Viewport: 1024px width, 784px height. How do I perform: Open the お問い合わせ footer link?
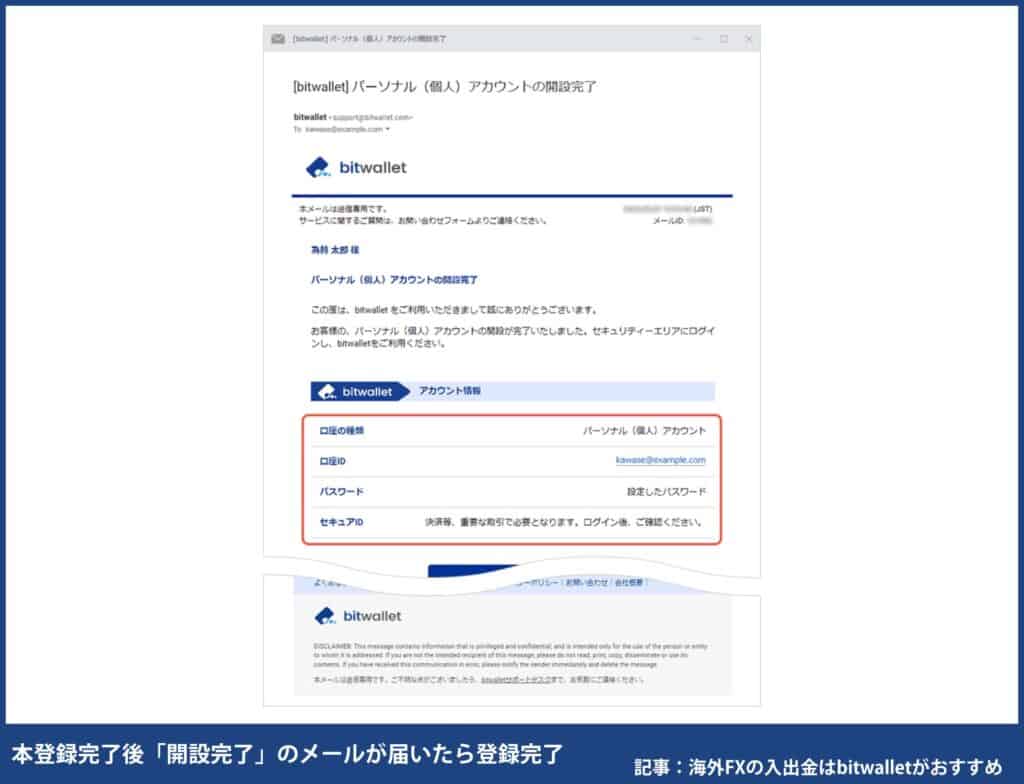(x=586, y=582)
